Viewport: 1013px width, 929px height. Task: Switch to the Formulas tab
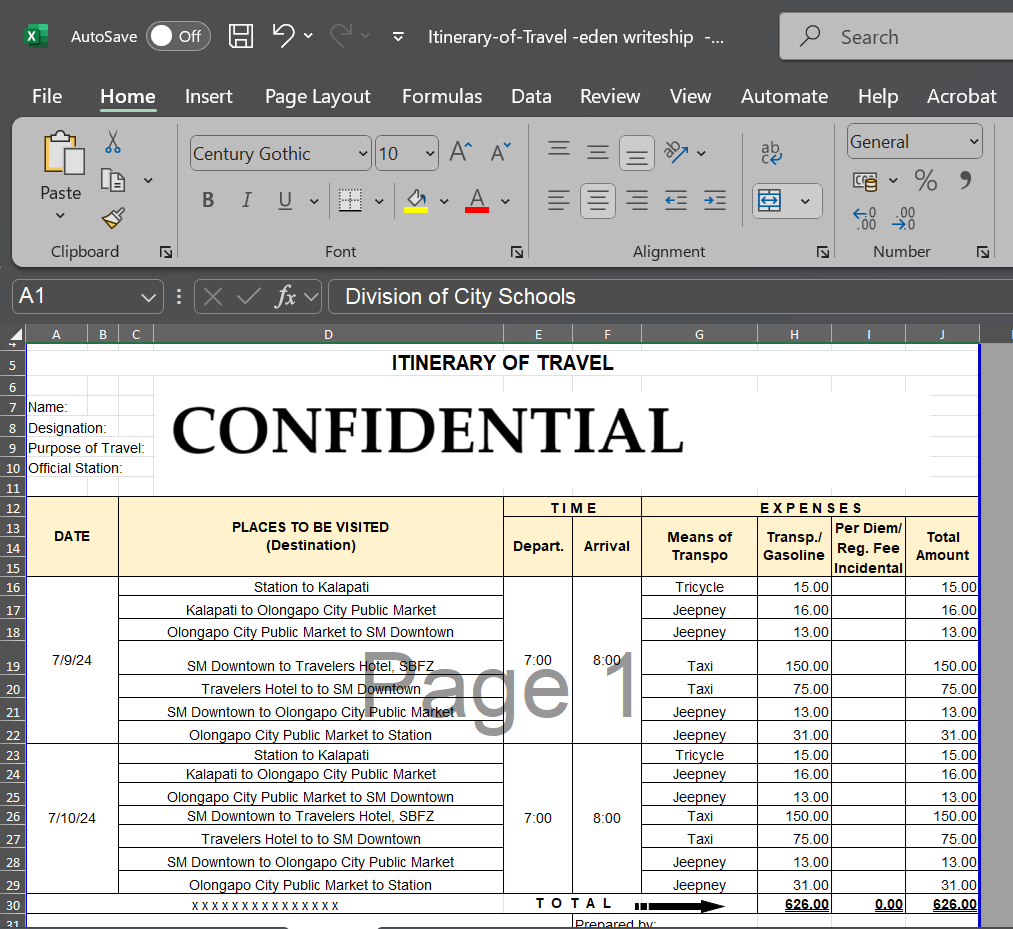tap(442, 96)
